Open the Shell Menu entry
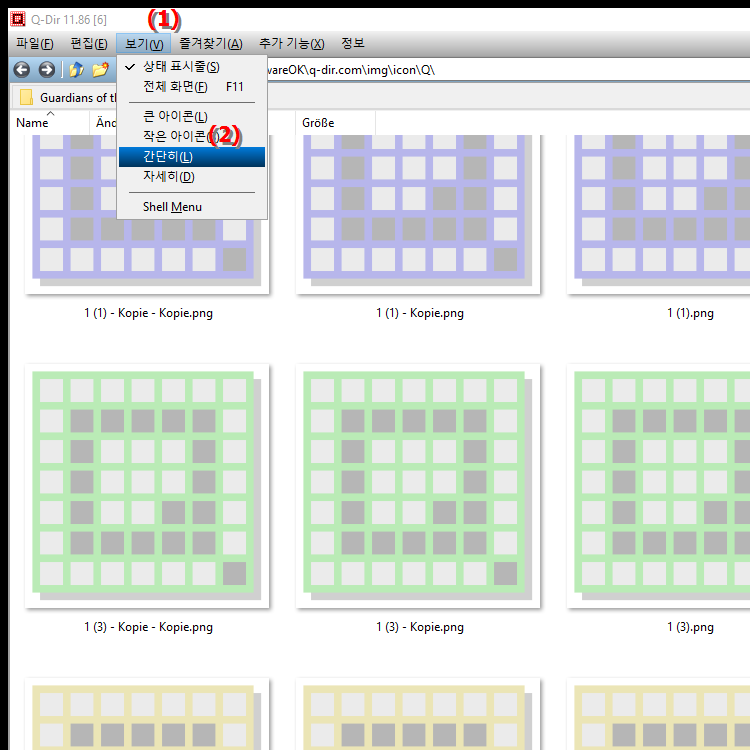 (x=172, y=207)
